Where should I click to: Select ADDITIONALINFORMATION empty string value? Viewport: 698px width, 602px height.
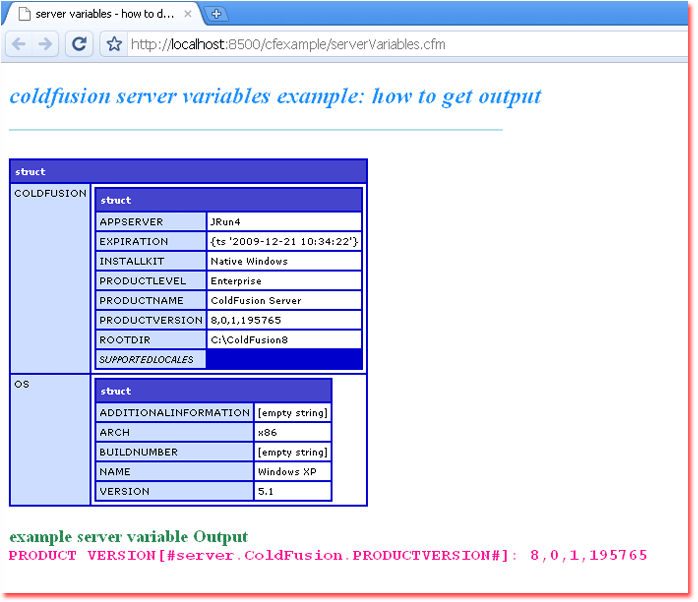(x=292, y=412)
